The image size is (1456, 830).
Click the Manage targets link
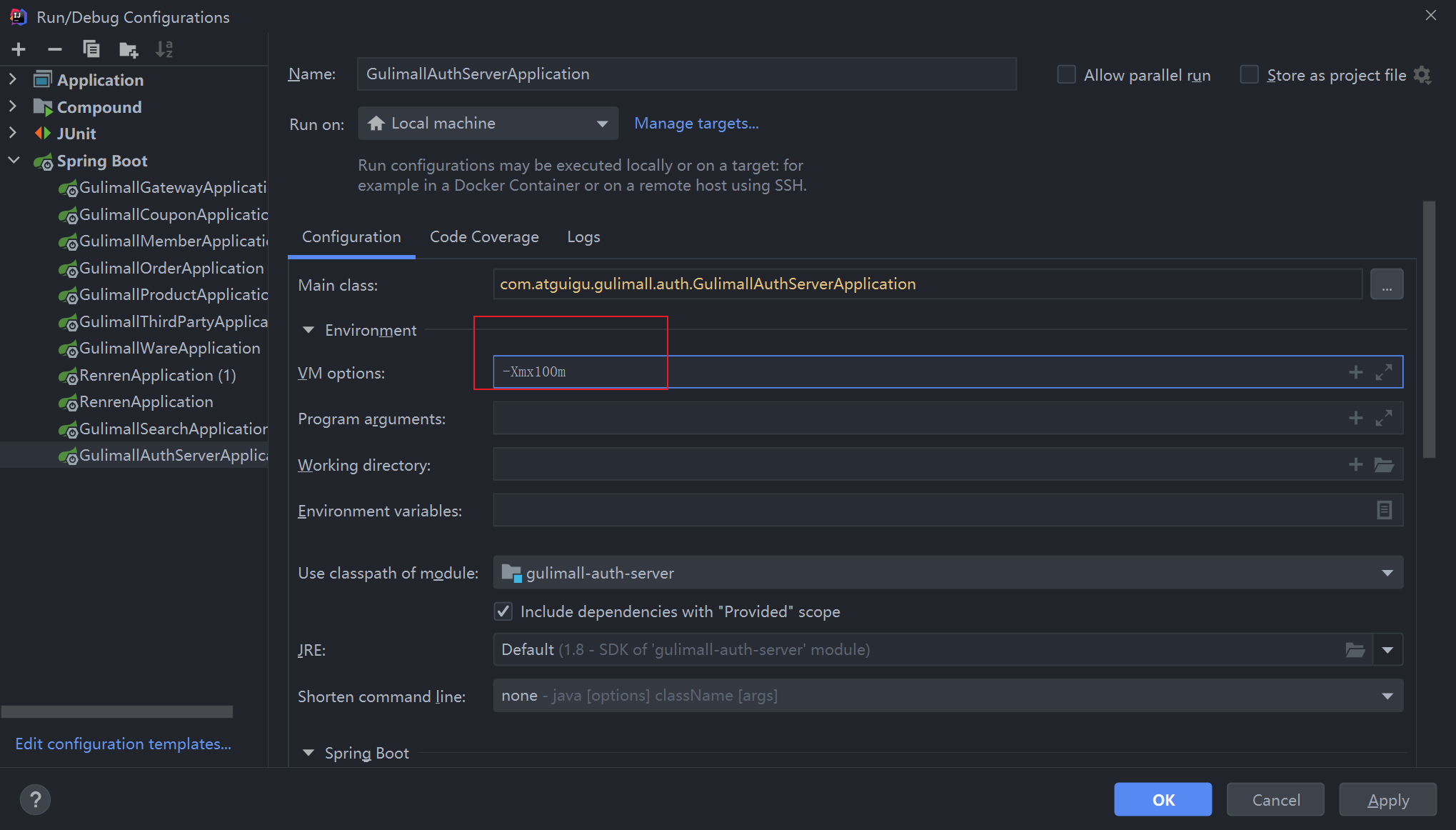(697, 123)
